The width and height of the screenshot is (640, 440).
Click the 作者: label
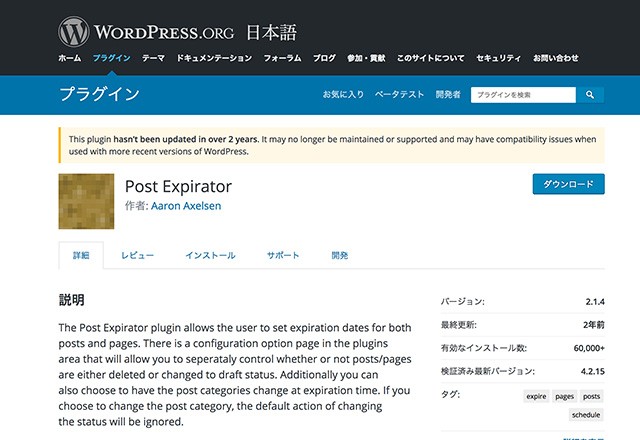pos(137,206)
